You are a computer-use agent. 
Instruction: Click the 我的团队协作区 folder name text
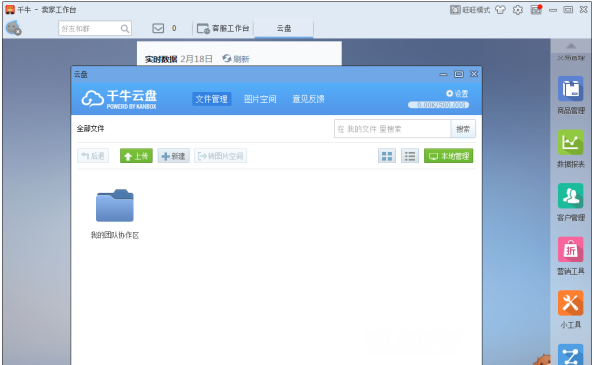point(115,235)
